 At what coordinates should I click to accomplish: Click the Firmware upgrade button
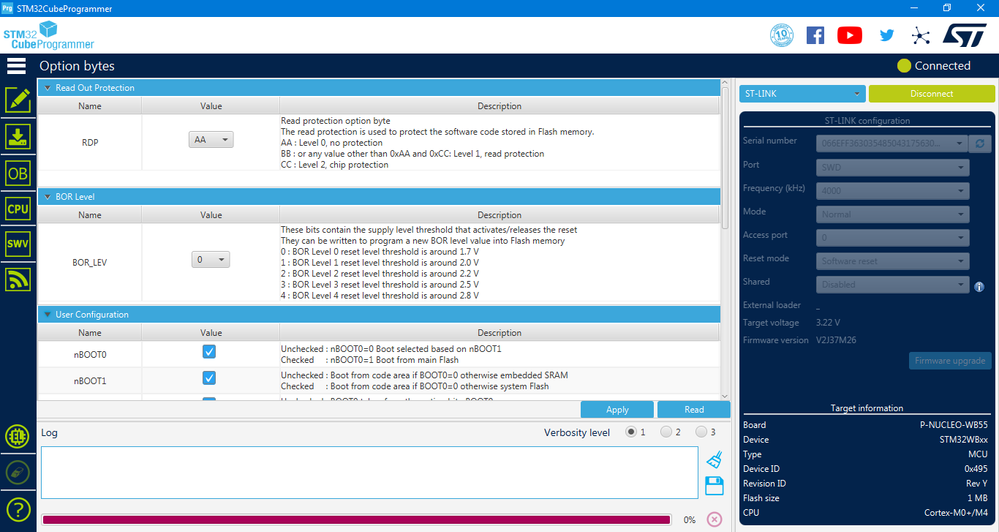point(950,361)
